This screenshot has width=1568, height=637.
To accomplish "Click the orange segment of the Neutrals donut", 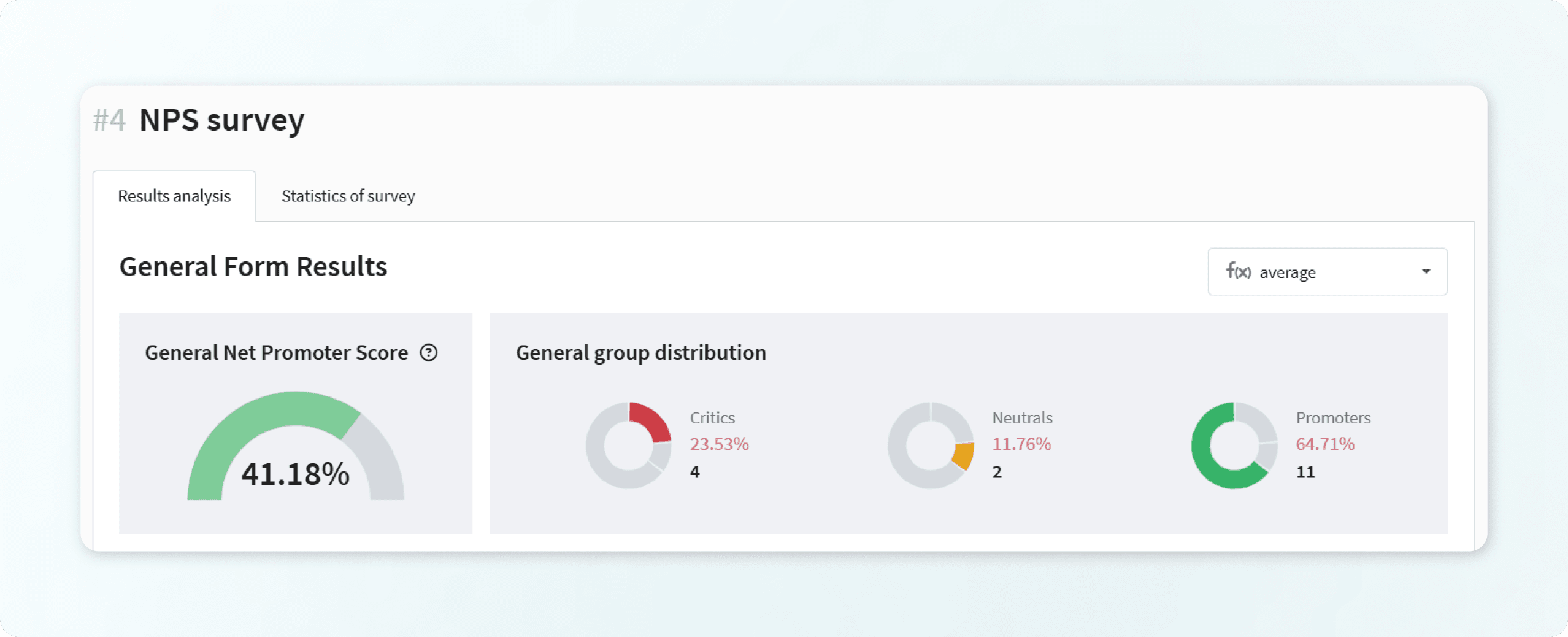I will pos(964,455).
